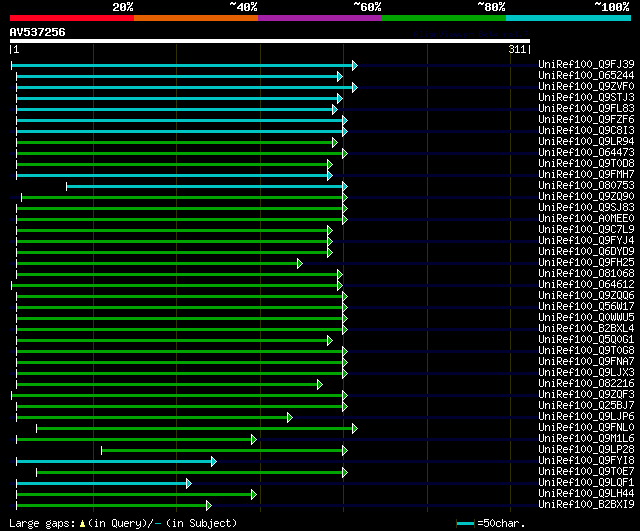Open the UniRef100_Q9SJ83 entry

pos(586,207)
